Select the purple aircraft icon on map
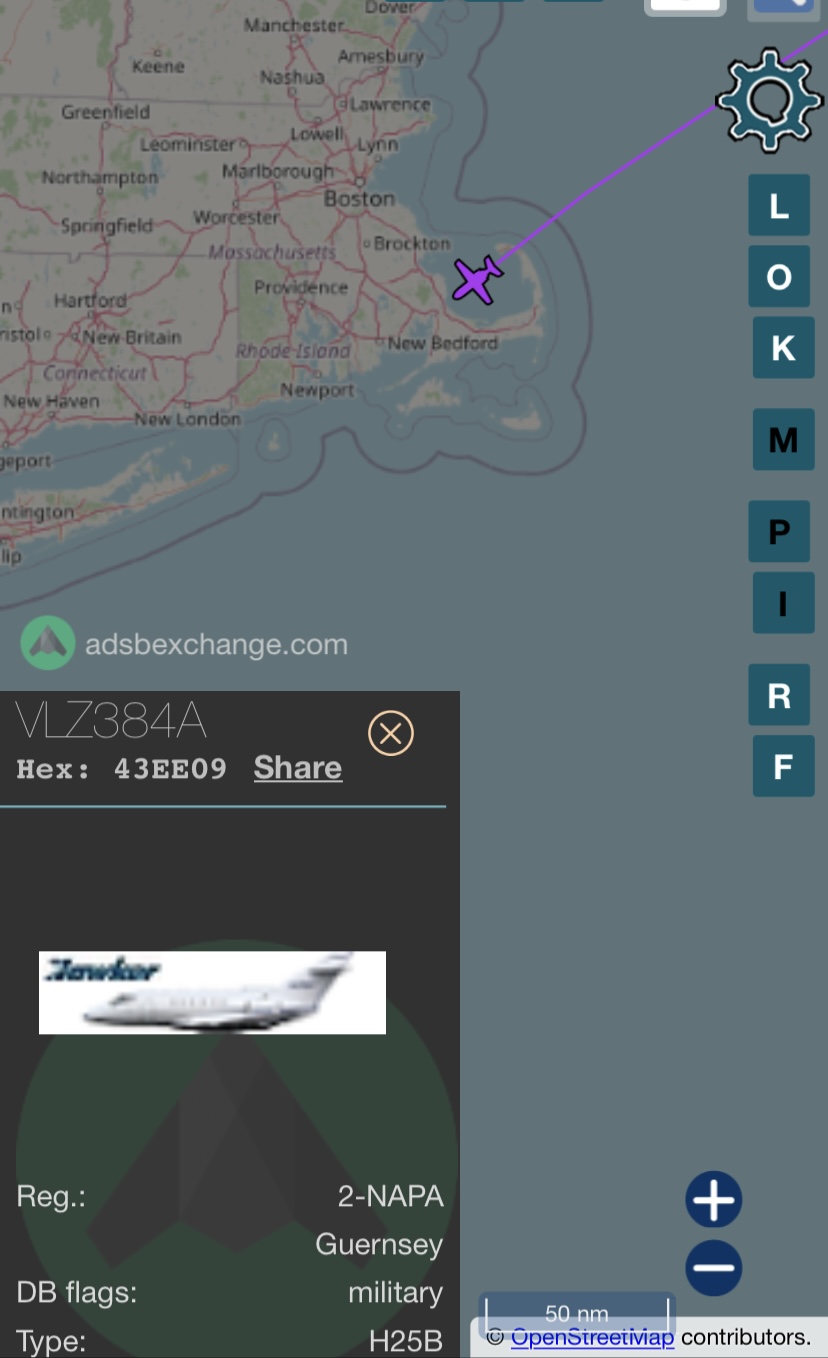 tap(477, 280)
